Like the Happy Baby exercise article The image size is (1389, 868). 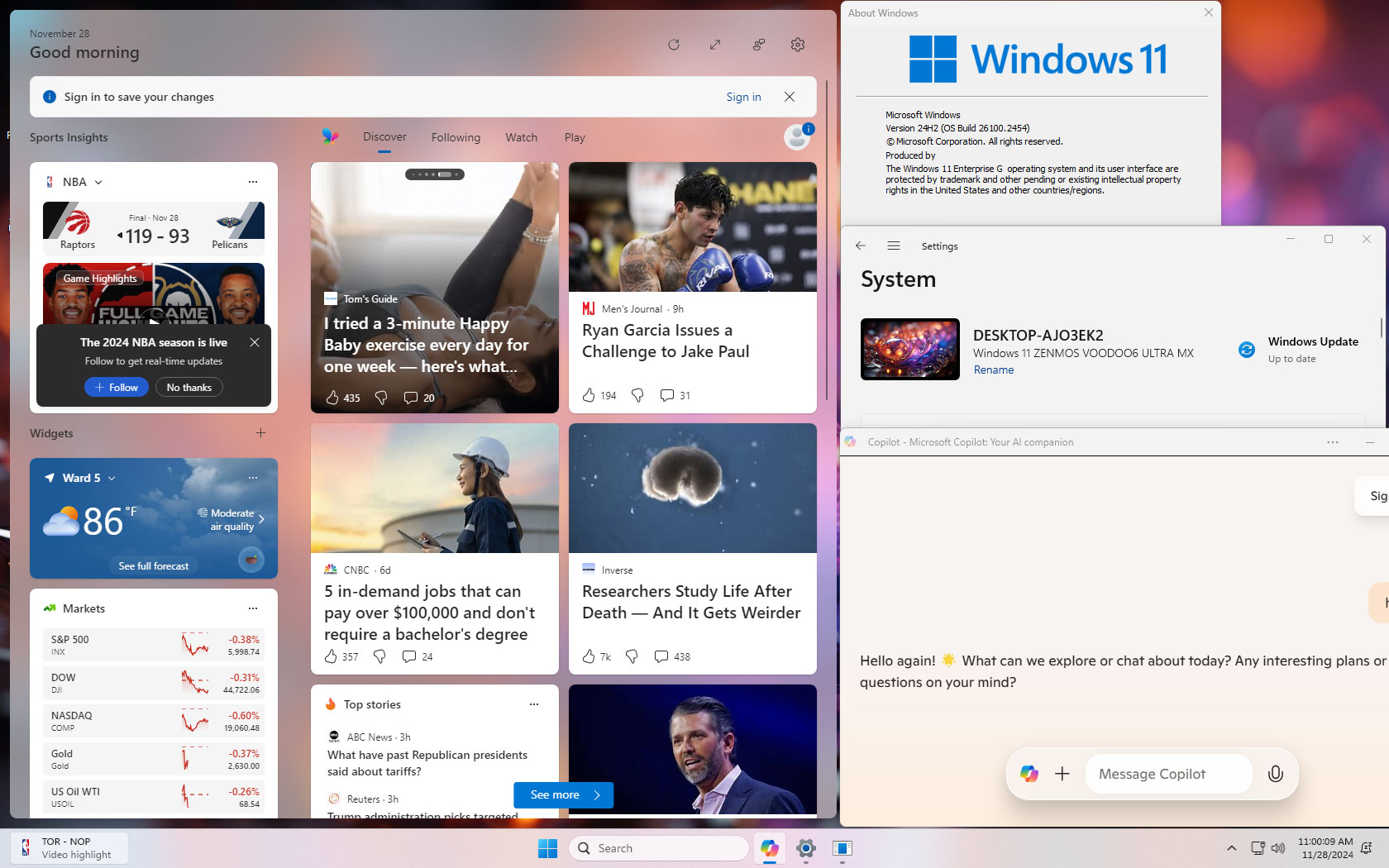click(x=332, y=398)
